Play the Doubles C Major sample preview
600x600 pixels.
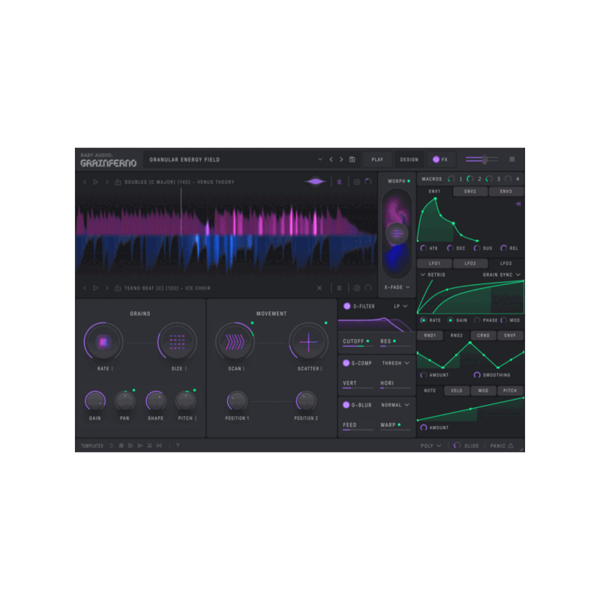coord(96,182)
